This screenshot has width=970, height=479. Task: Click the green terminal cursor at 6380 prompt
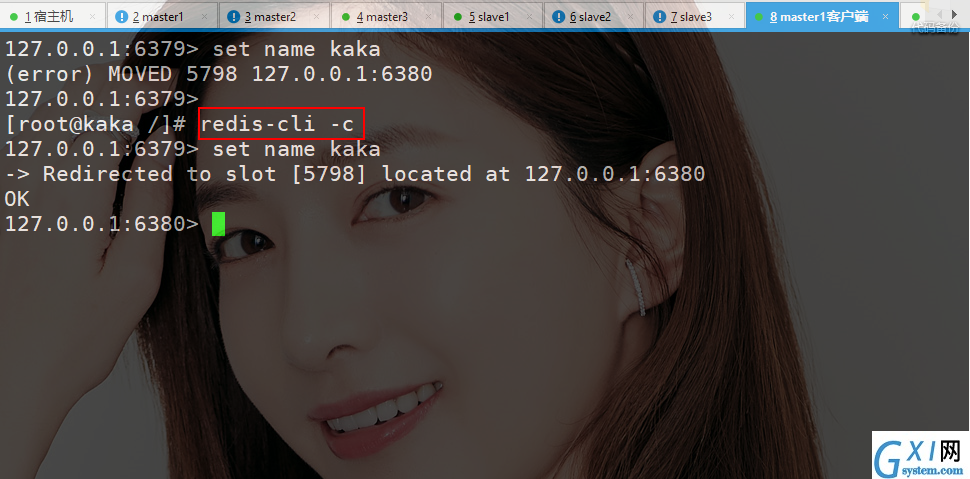[218, 224]
